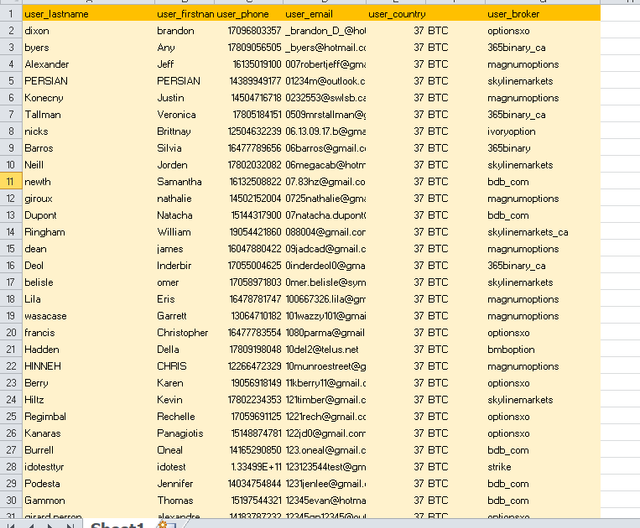640x528 pixels.
Task: Click email cell starting 09jadcad@gmail
Action: point(325,248)
